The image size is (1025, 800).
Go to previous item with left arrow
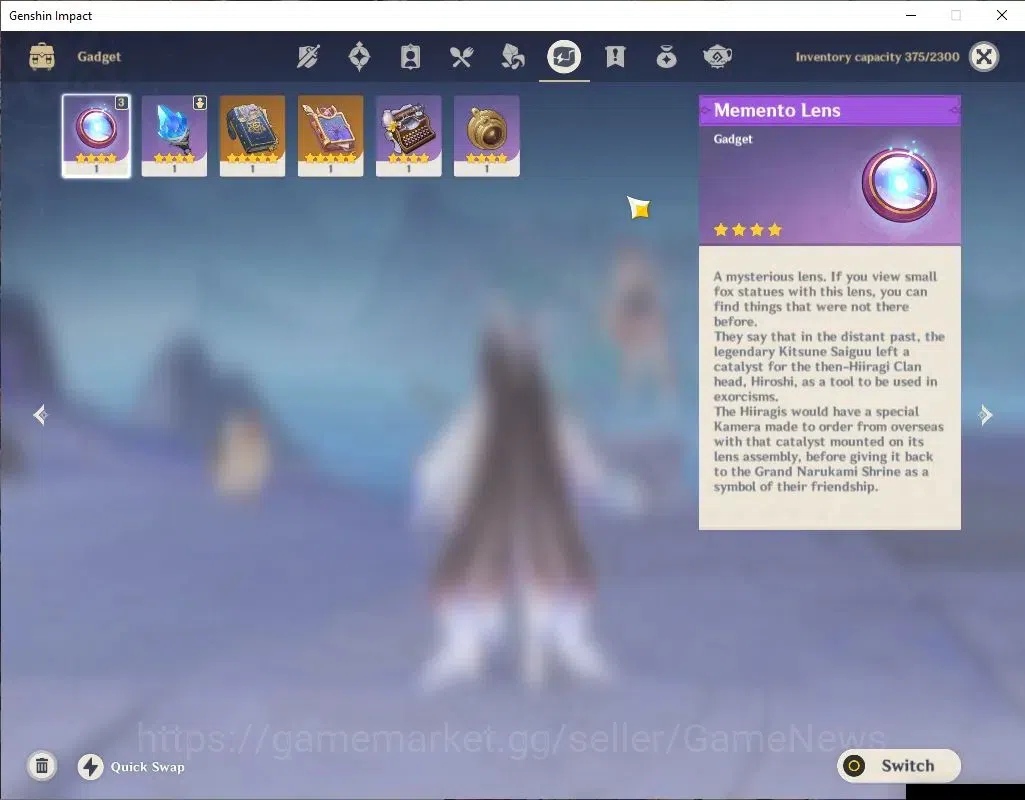tap(41, 414)
